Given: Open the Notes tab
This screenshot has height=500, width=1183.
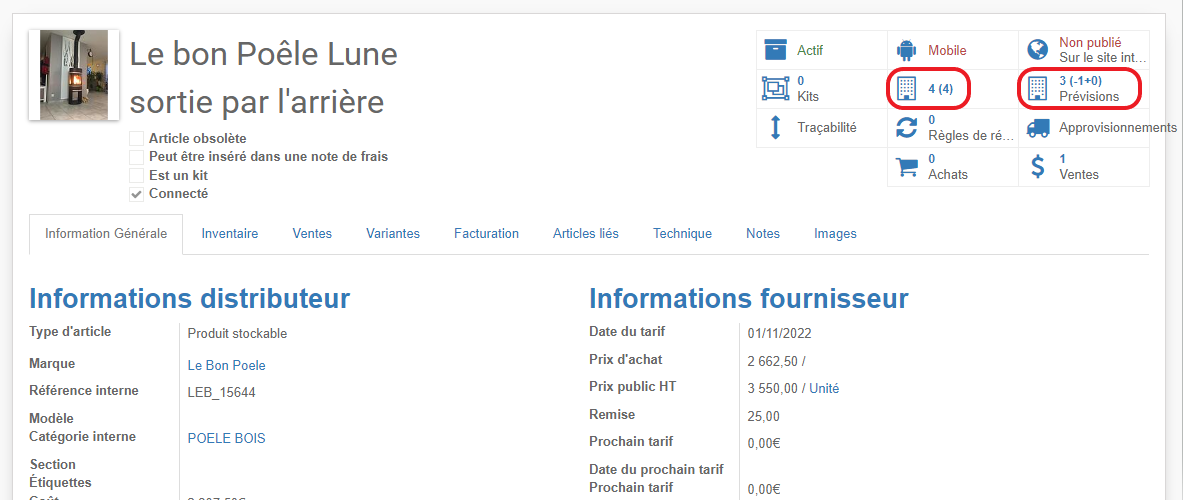Looking at the screenshot, I should point(763,234).
